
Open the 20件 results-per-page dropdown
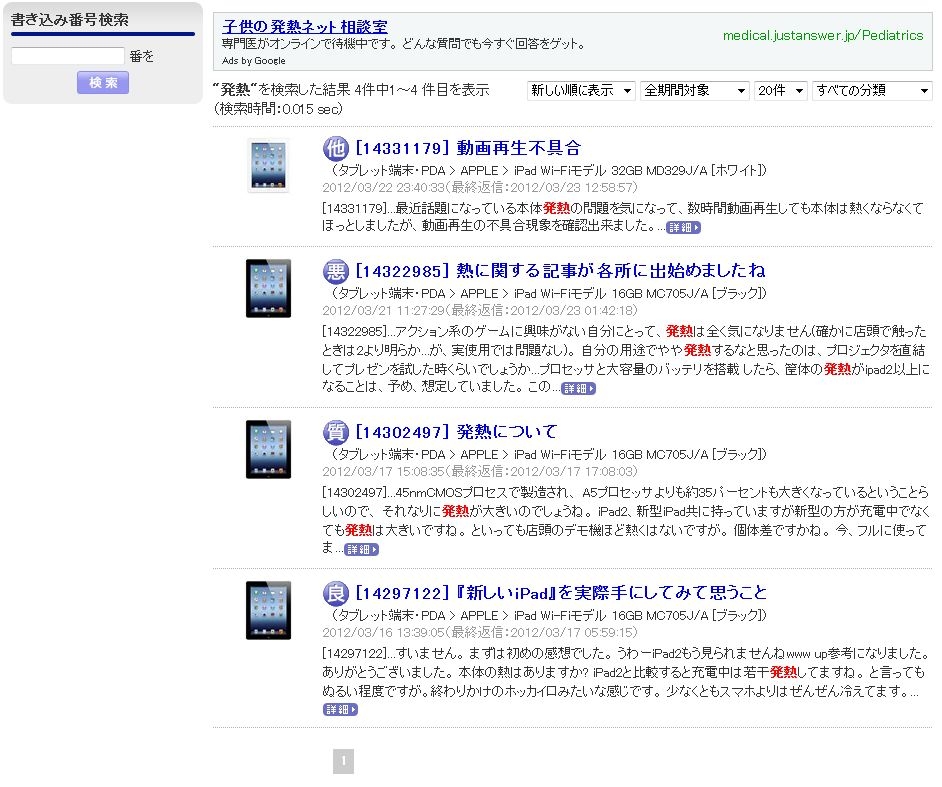(x=780, y=91)
